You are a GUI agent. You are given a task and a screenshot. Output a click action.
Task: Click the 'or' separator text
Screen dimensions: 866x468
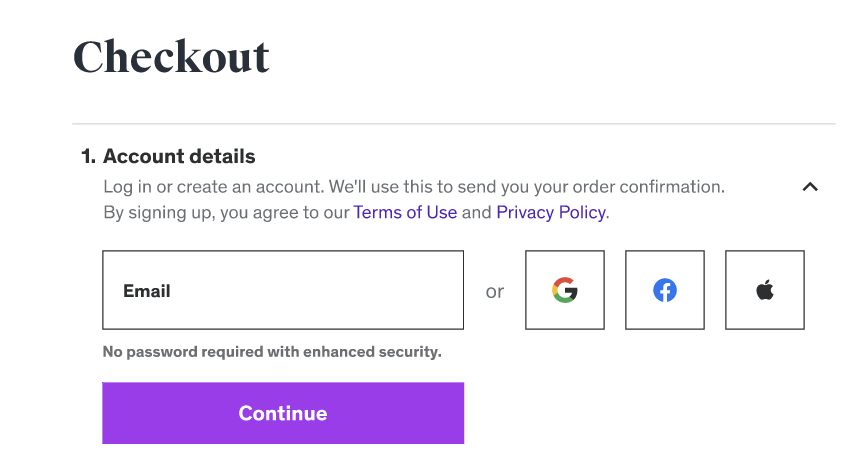point(495,292)
